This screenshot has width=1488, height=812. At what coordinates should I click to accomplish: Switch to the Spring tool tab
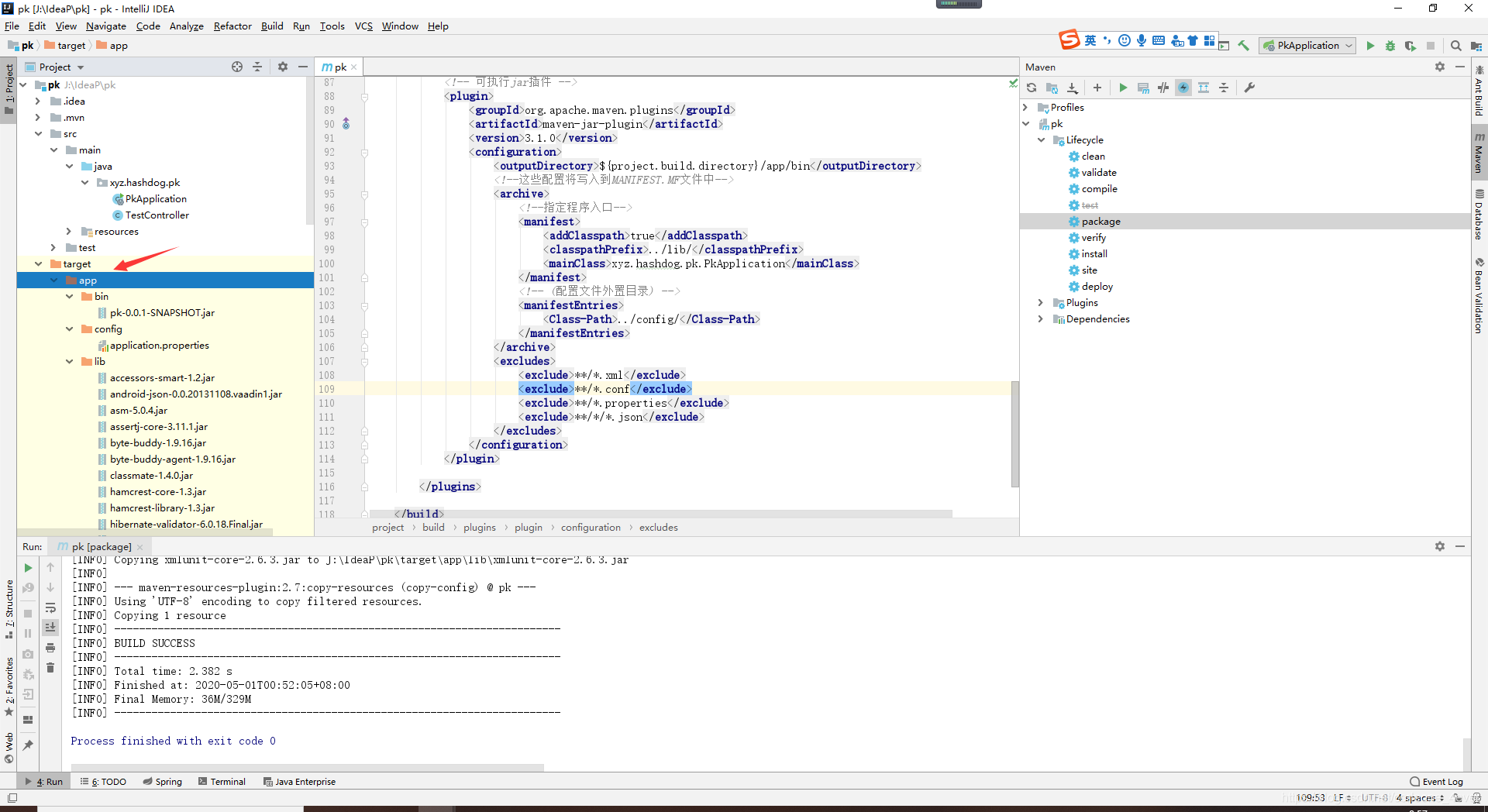[163, 782]
